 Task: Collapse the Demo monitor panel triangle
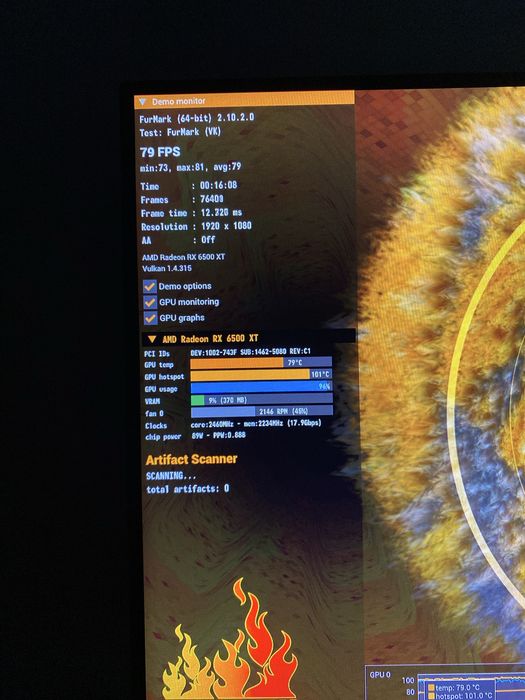(x=142, y=102)
